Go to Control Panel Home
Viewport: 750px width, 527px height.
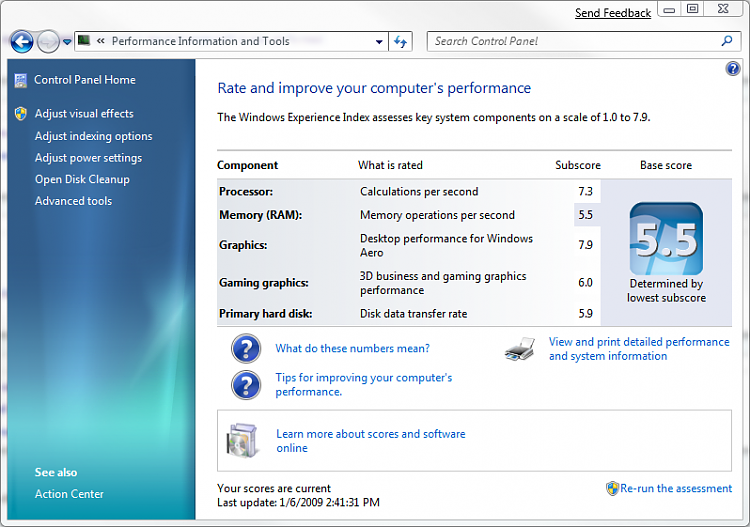pyautogui.click(x=85, y=80)
